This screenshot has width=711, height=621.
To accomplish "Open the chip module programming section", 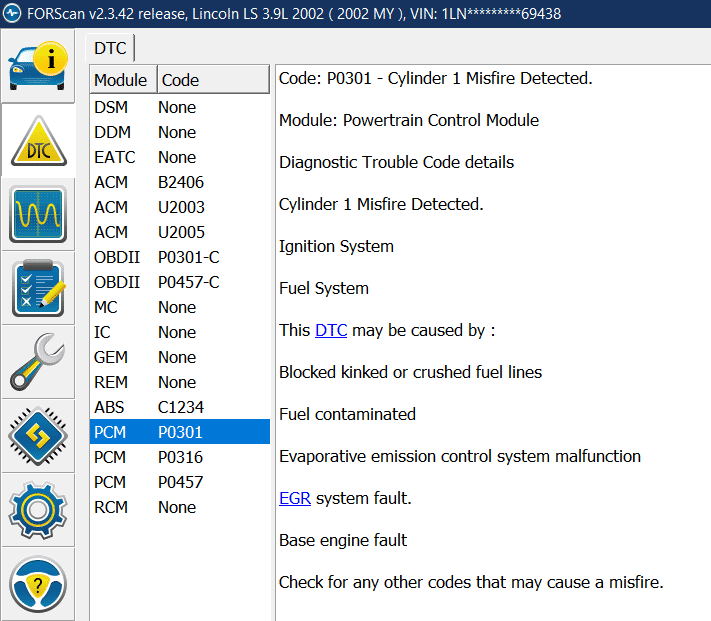I will click(38, 436).
